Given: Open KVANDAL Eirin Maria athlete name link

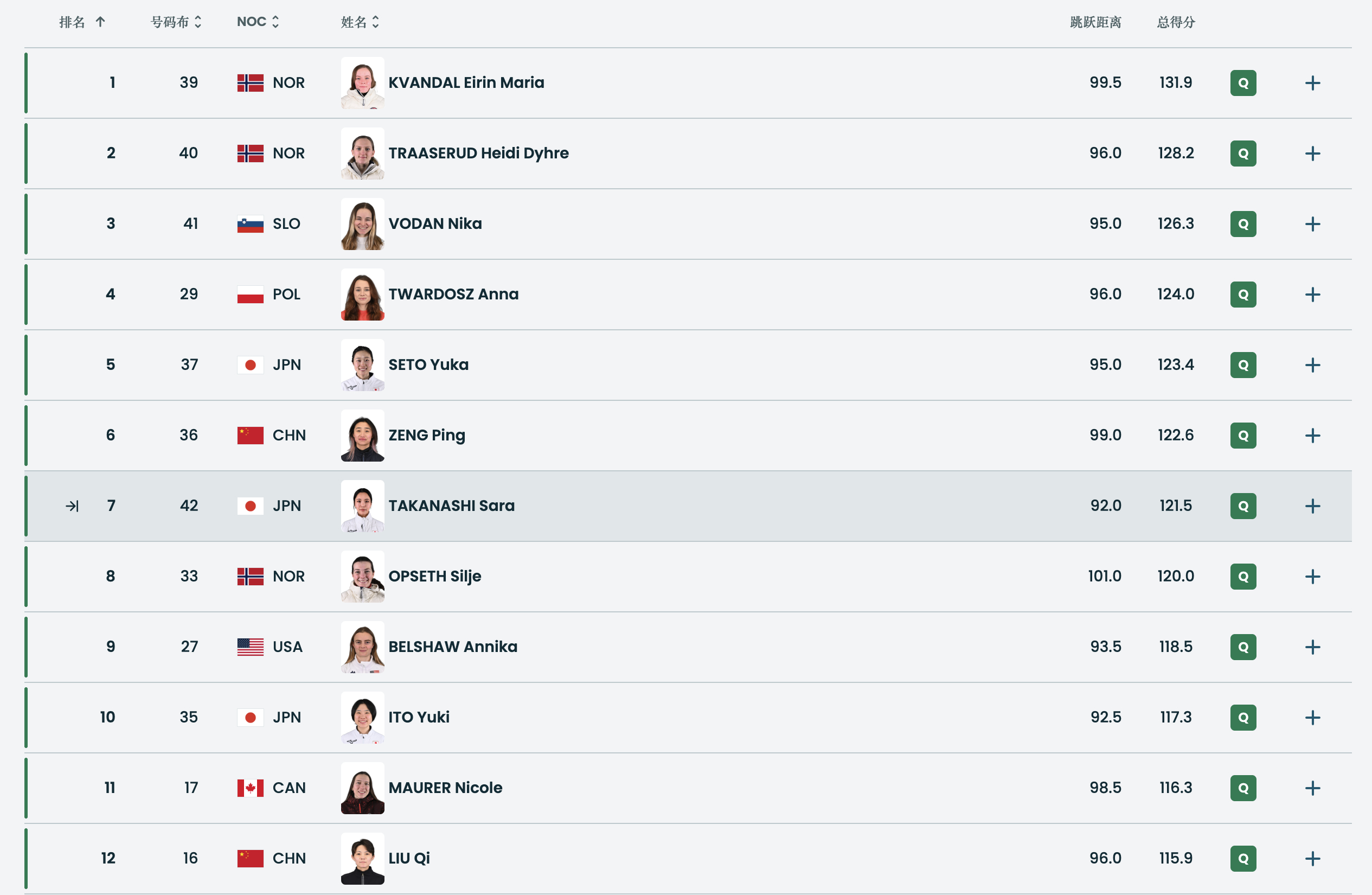Looking at the screenshot, I should point(466,82).
